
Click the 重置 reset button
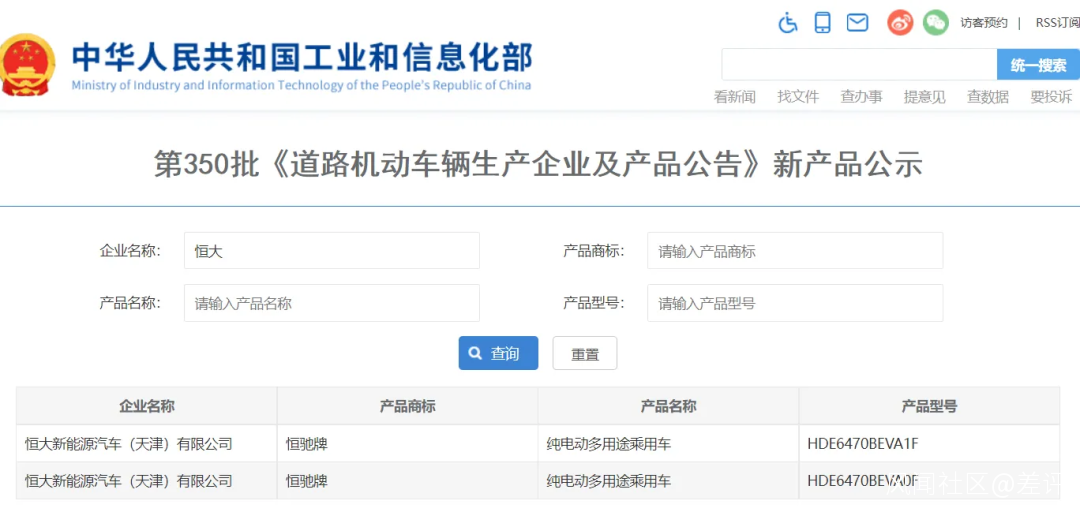pyautogui.click(x=585, y=354)
